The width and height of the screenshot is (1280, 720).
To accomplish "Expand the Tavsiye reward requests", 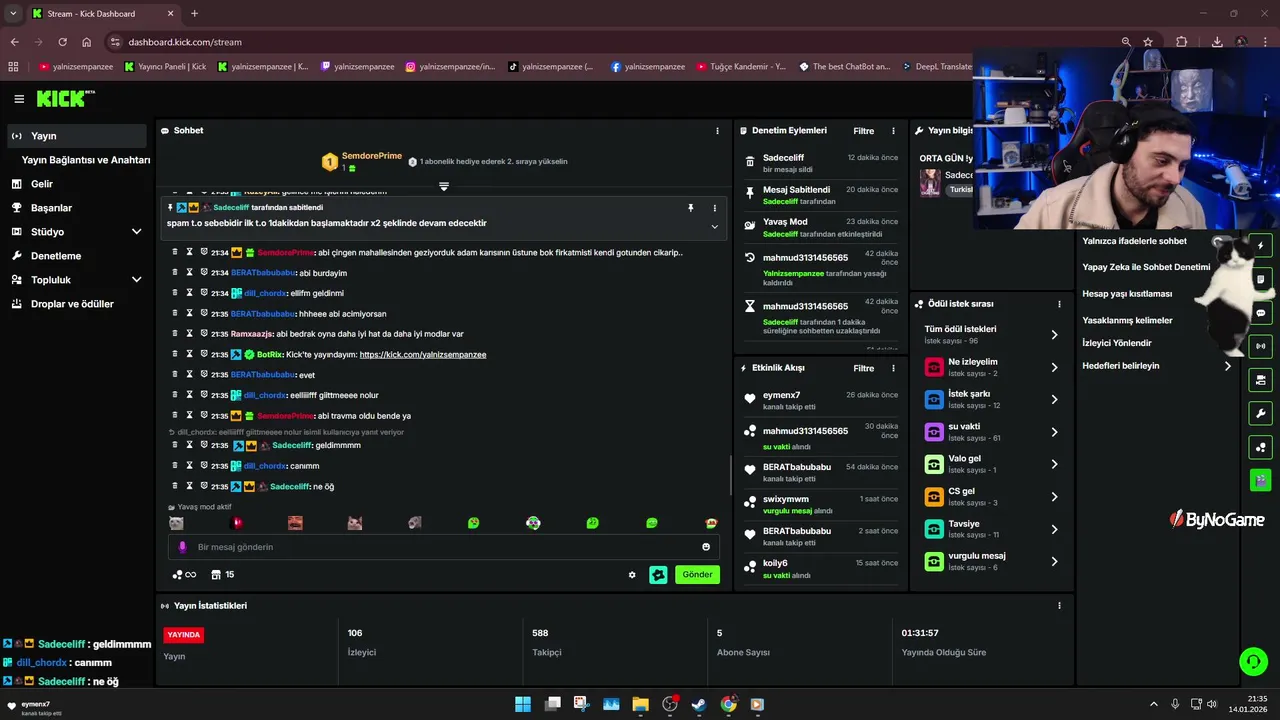I will coord(1054,529).
